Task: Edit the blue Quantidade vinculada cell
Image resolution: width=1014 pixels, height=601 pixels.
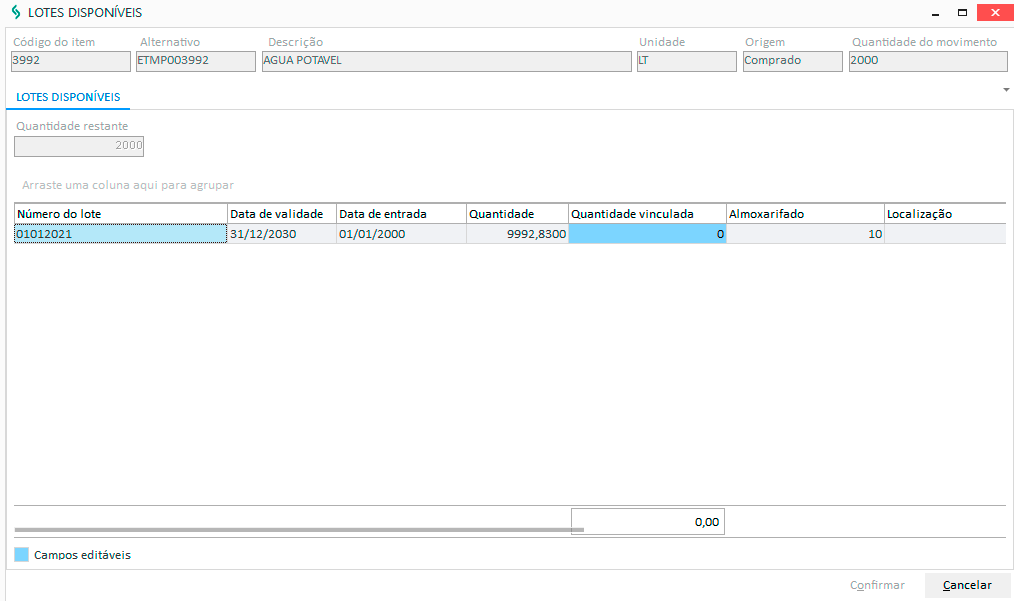Action: click(x=647, y=234)
